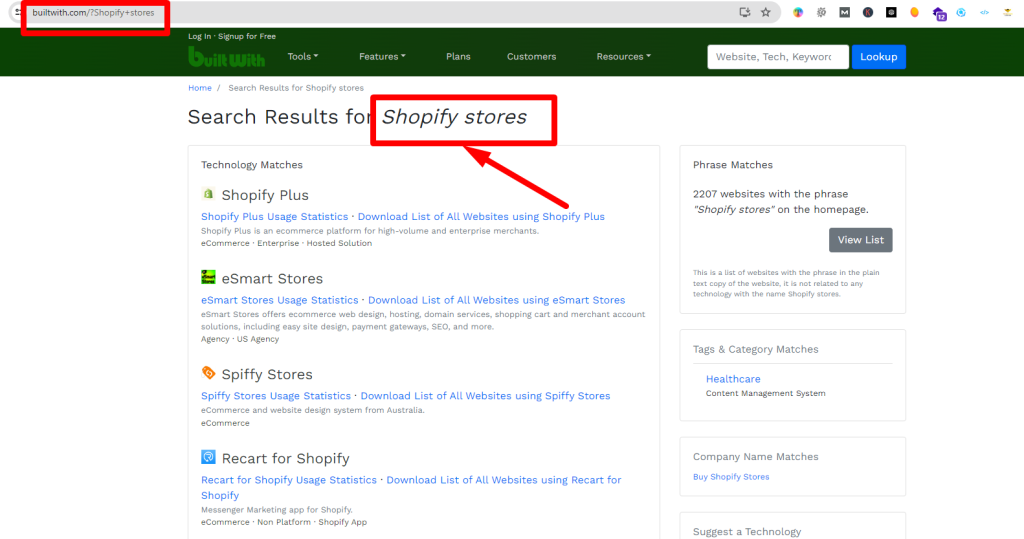This screenshot has height=539, width=1024.
Task: Click the Log In link
Action: (199, 37)
